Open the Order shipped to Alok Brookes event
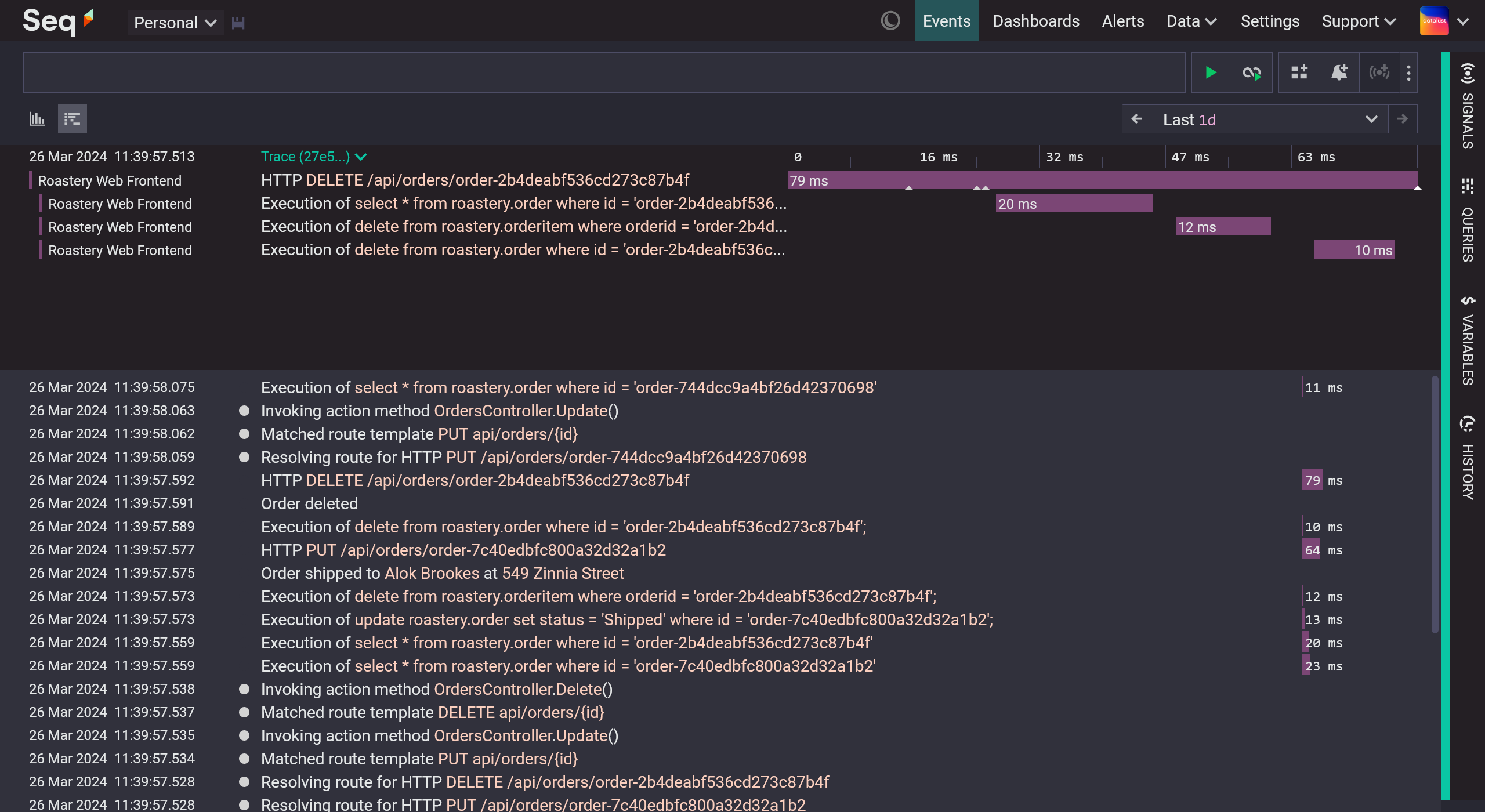This screenshot has width=1485, height=812. coord(443,573)
